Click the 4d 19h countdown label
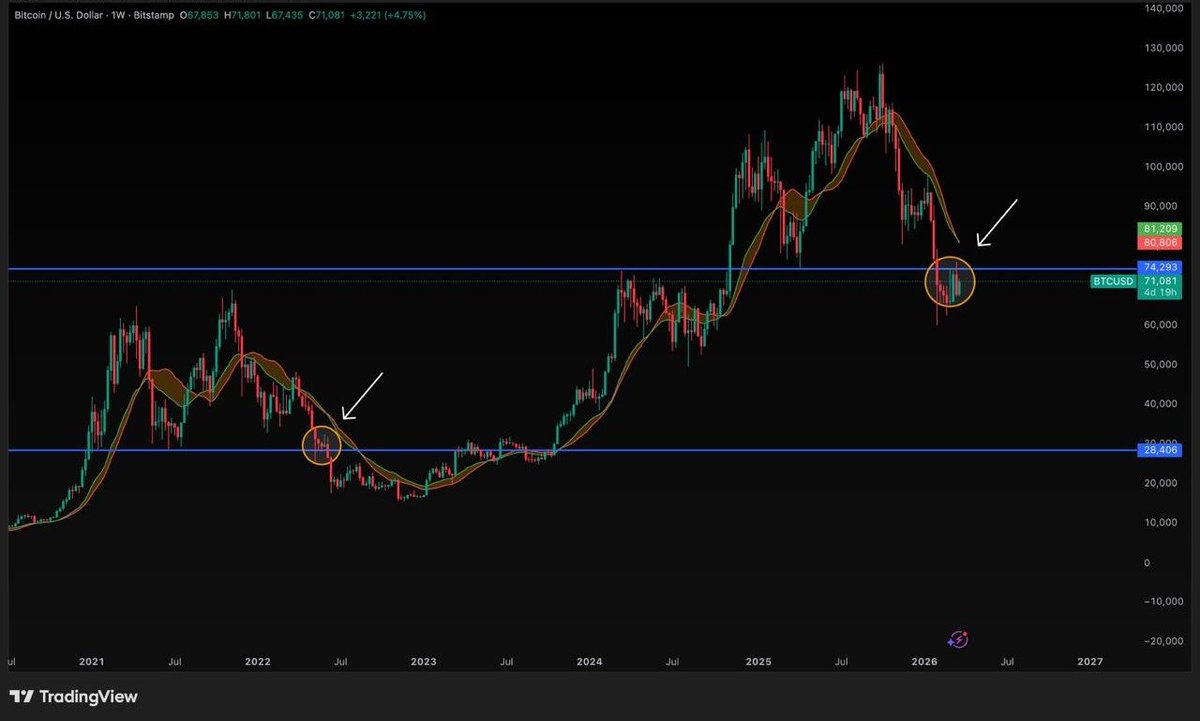The width and height of the screenshot is (1200, 721). [1158, 294]
